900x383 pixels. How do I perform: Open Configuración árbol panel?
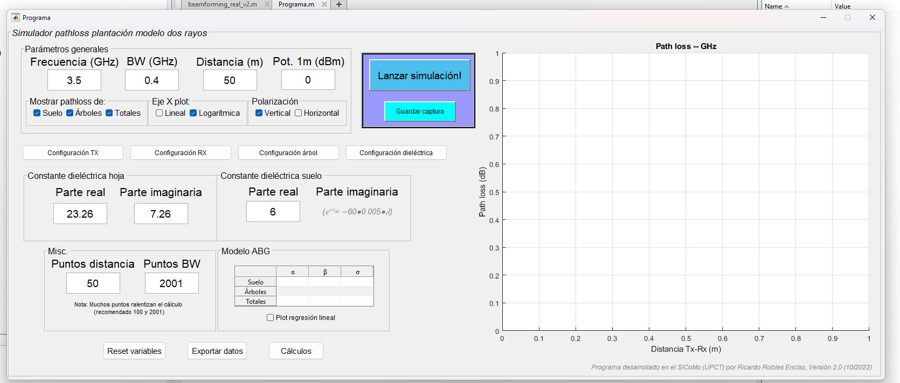coord(288,153)
